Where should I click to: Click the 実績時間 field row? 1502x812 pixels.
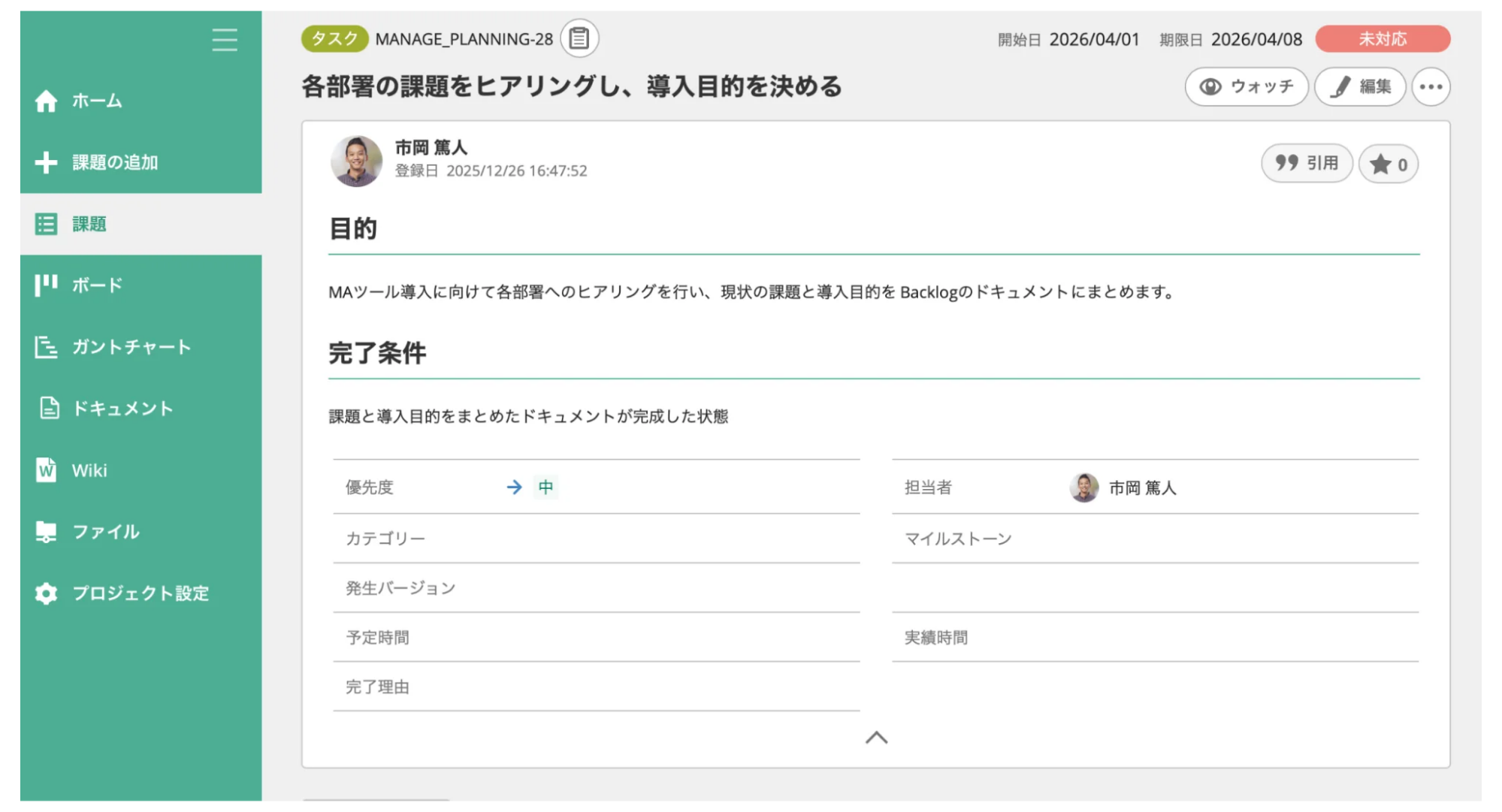[x=1156, y=638]
